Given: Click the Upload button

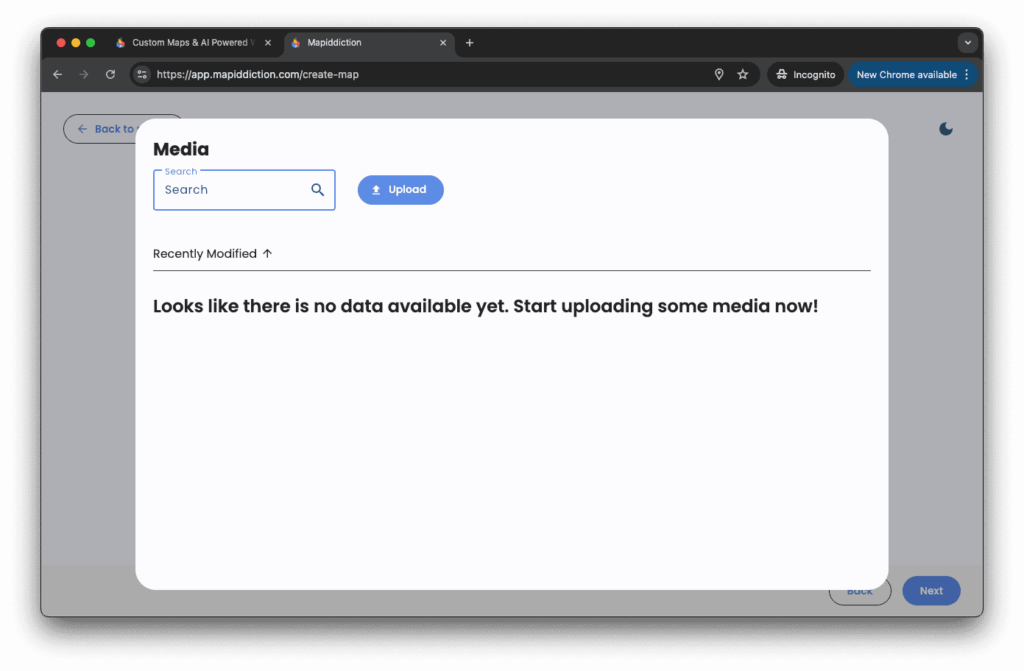Looking at the screenshot, I should pyautogui.click(x=400, y=190).
